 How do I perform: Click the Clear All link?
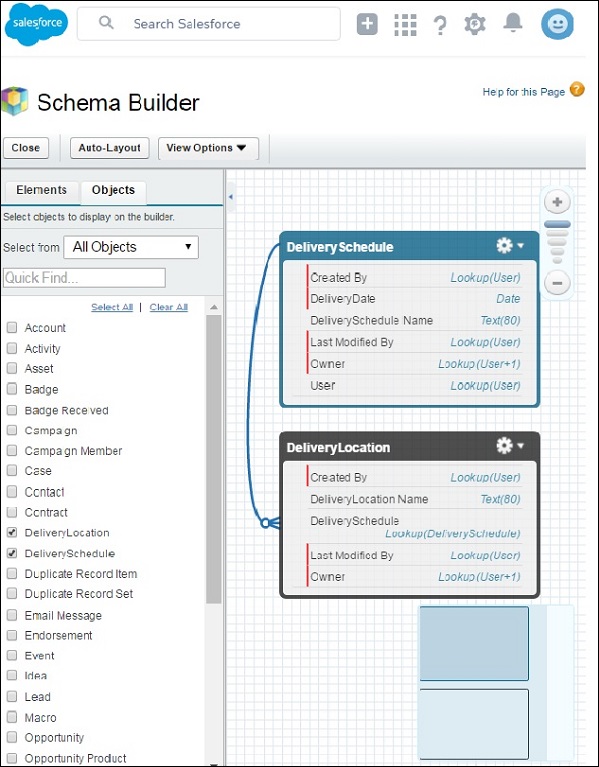[x=169, y=307]
